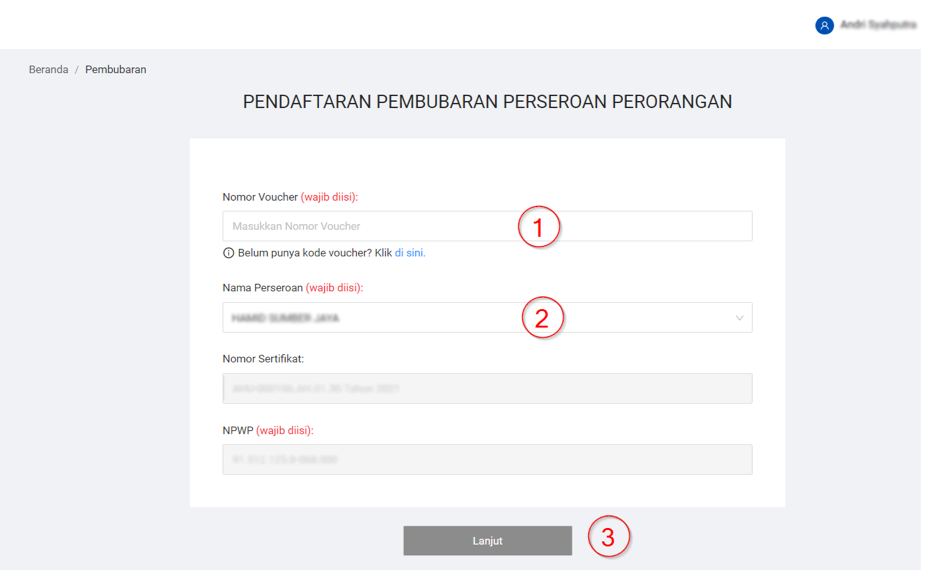
Task: Click the page heading Pendaftaran Pembubaran Perseroan Perorangan
Action: point(487,102)
